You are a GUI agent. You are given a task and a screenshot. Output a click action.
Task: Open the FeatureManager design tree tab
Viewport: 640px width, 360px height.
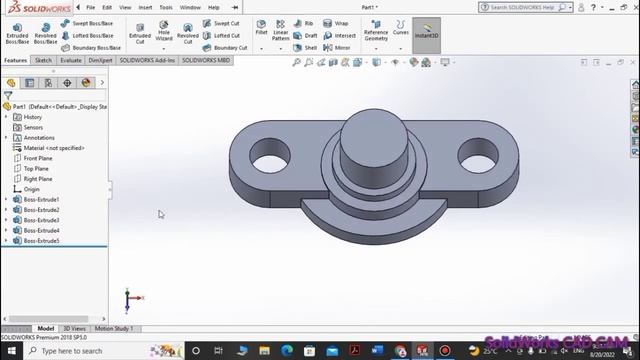(x=11, y=83)
